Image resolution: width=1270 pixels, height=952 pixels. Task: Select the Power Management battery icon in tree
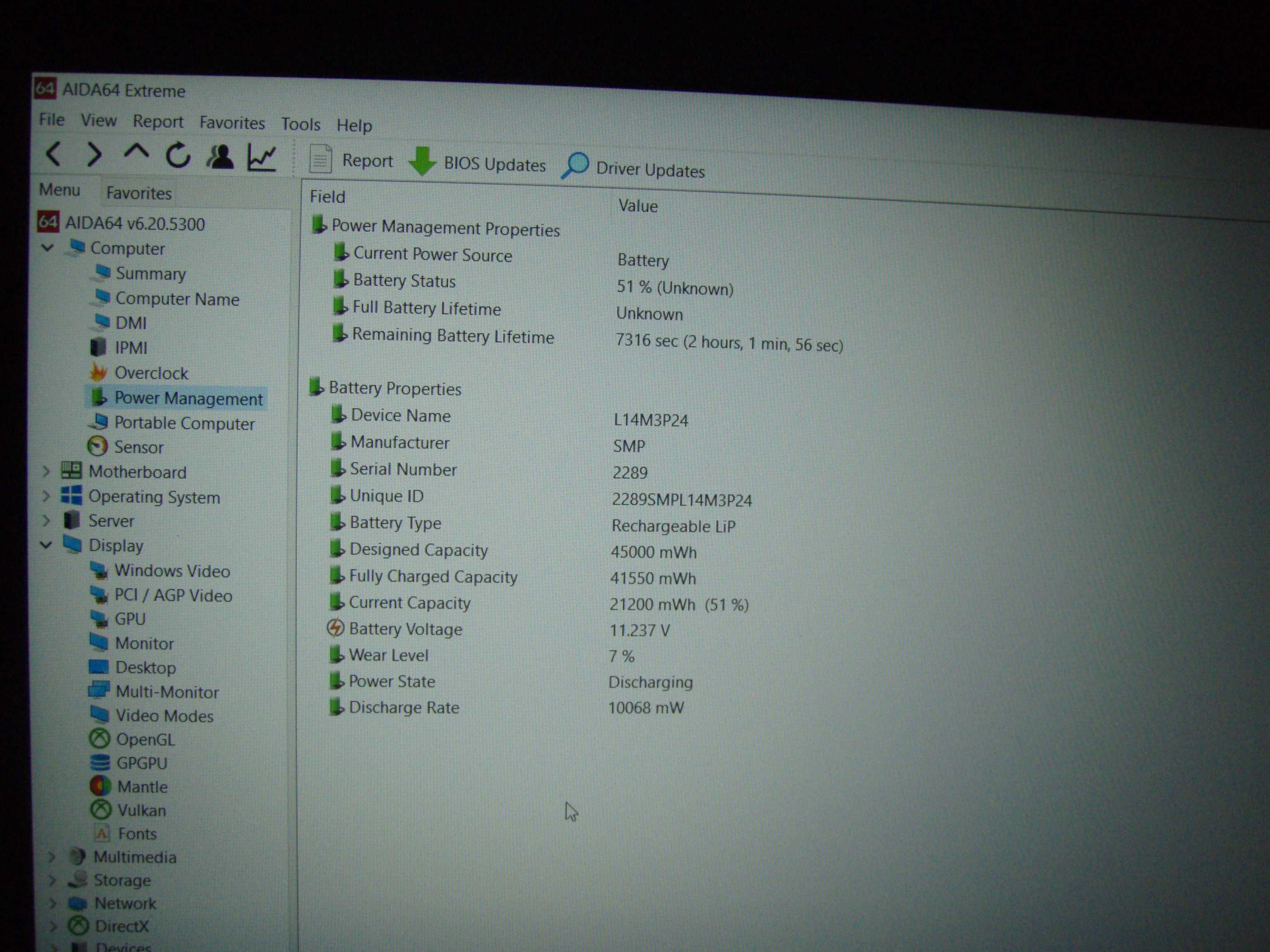tap(99, 397)
